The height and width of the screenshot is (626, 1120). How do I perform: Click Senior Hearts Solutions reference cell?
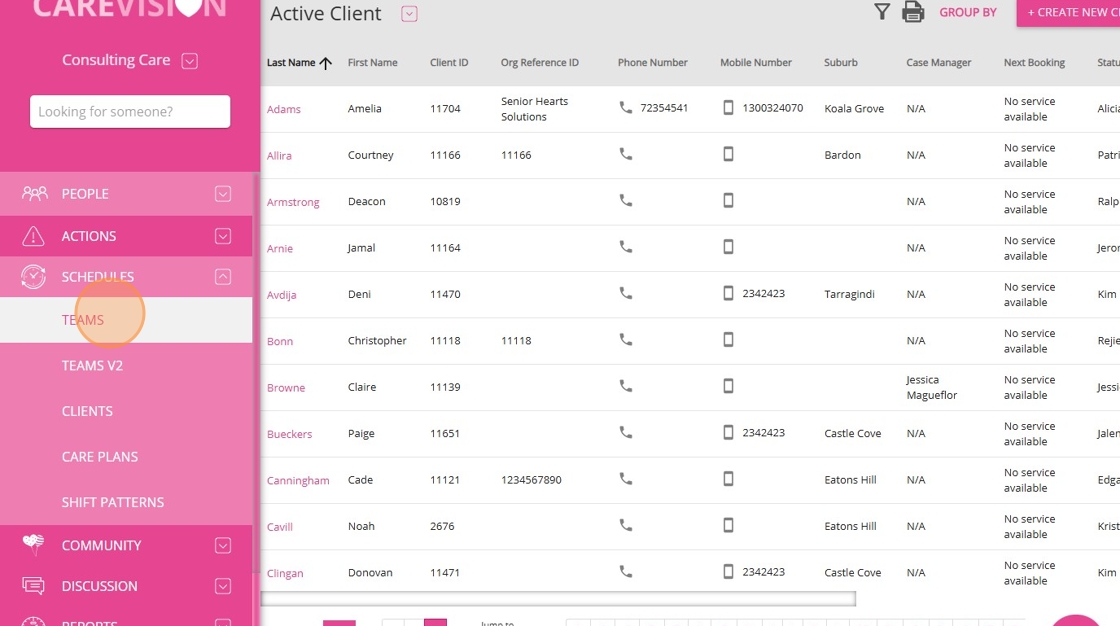534,109
